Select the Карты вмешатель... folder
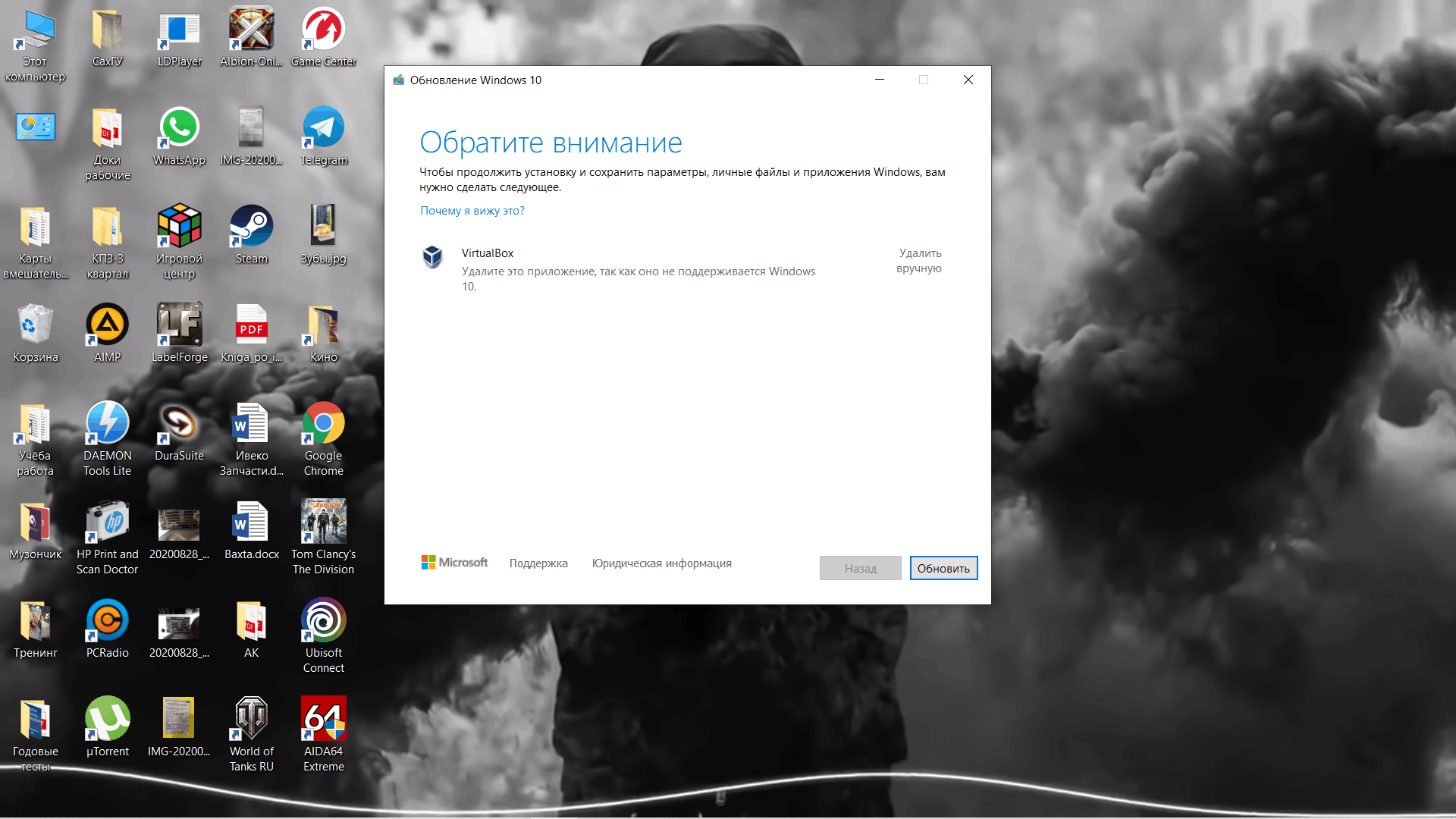This screenshot has height=819, width=1456. point(35,243)
